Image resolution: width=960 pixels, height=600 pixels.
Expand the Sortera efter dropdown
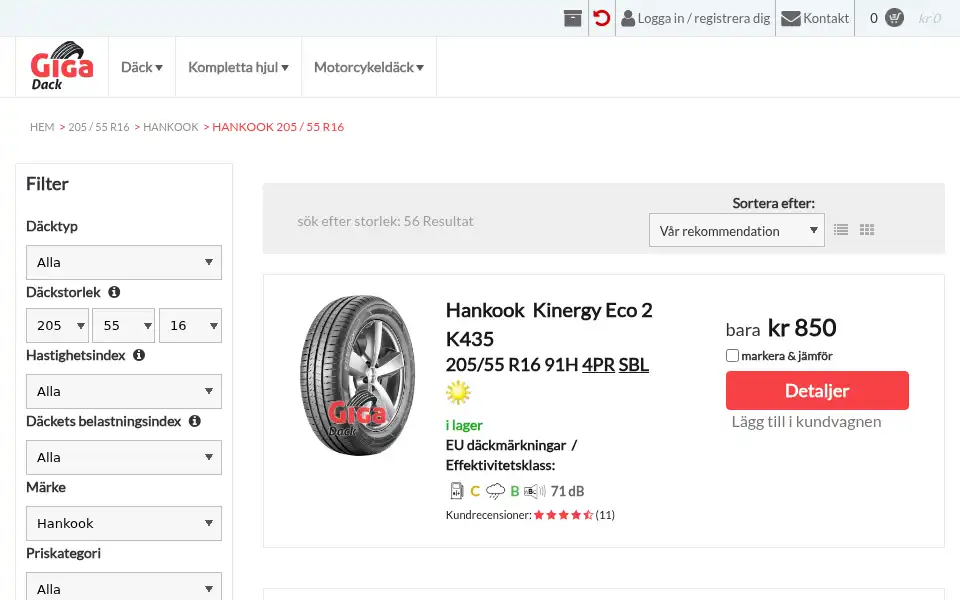[x=737, y=230]
